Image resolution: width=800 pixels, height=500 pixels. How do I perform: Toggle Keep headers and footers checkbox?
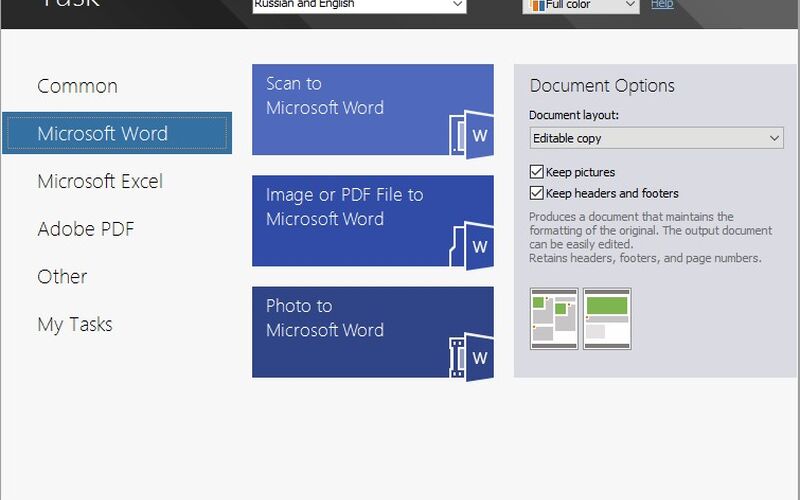pos(536,193)
